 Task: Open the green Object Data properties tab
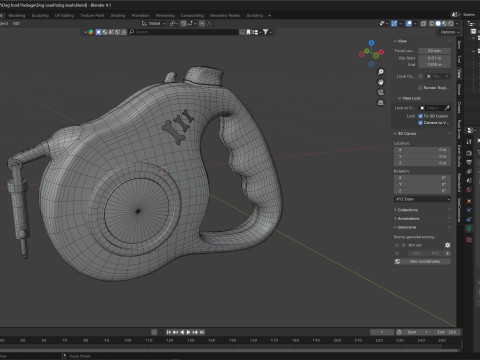click(469, 228)
